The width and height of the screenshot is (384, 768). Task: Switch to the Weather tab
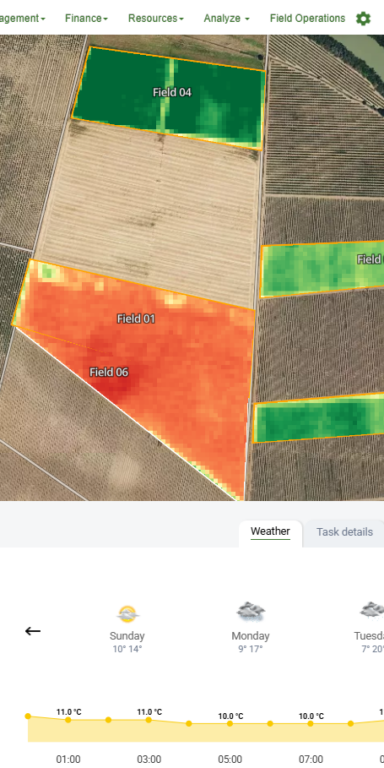pyautogui.click(x=270, y=531)
